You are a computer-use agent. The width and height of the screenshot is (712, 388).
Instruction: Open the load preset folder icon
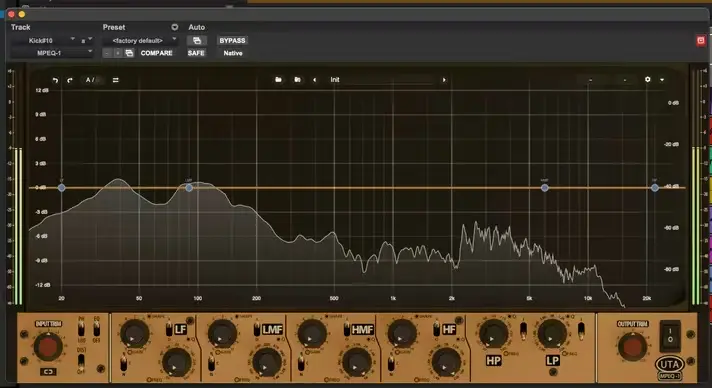[x=278, y=80]
